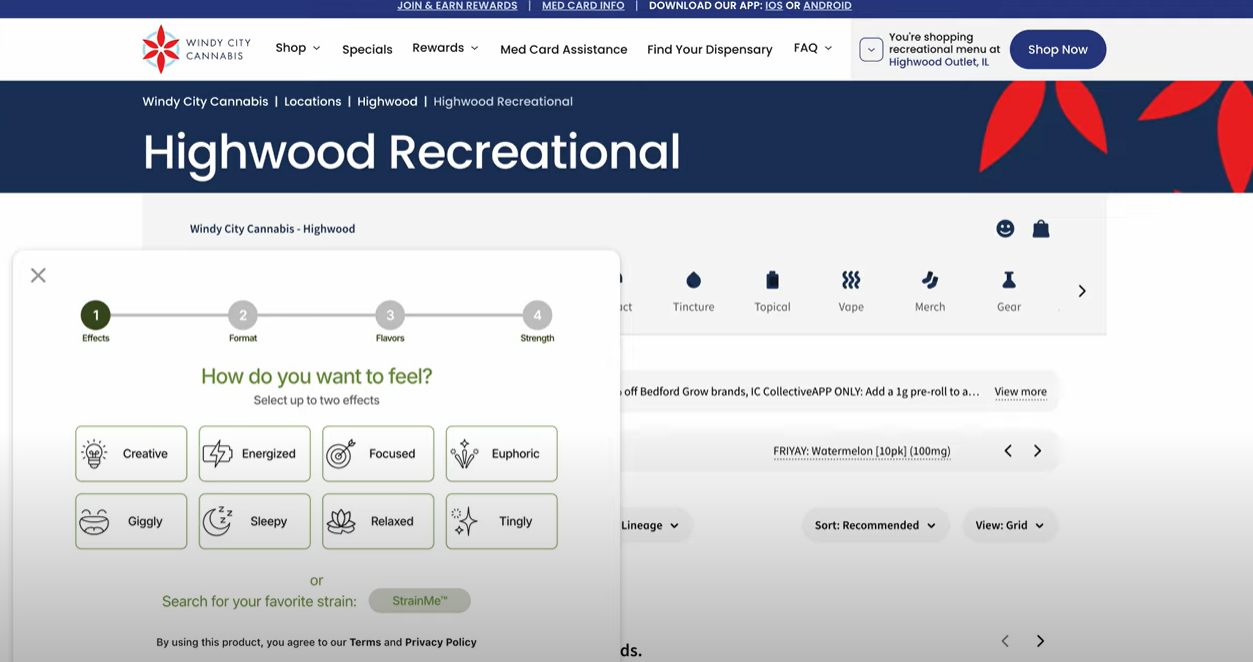Click View more on promo banner
This screenshot has width=1253, height=662.
click(1020, 392)
